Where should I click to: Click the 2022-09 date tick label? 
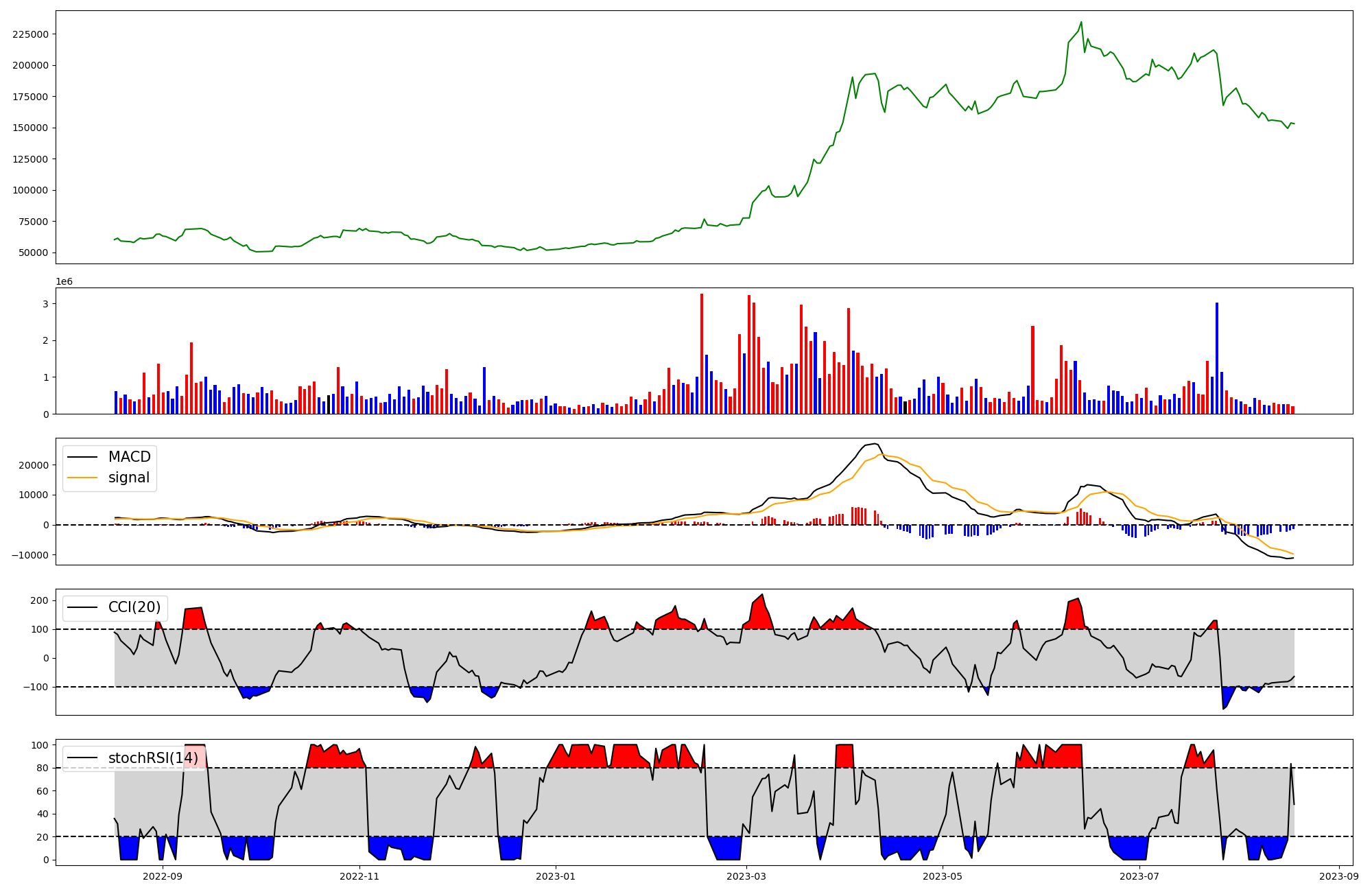163,876
